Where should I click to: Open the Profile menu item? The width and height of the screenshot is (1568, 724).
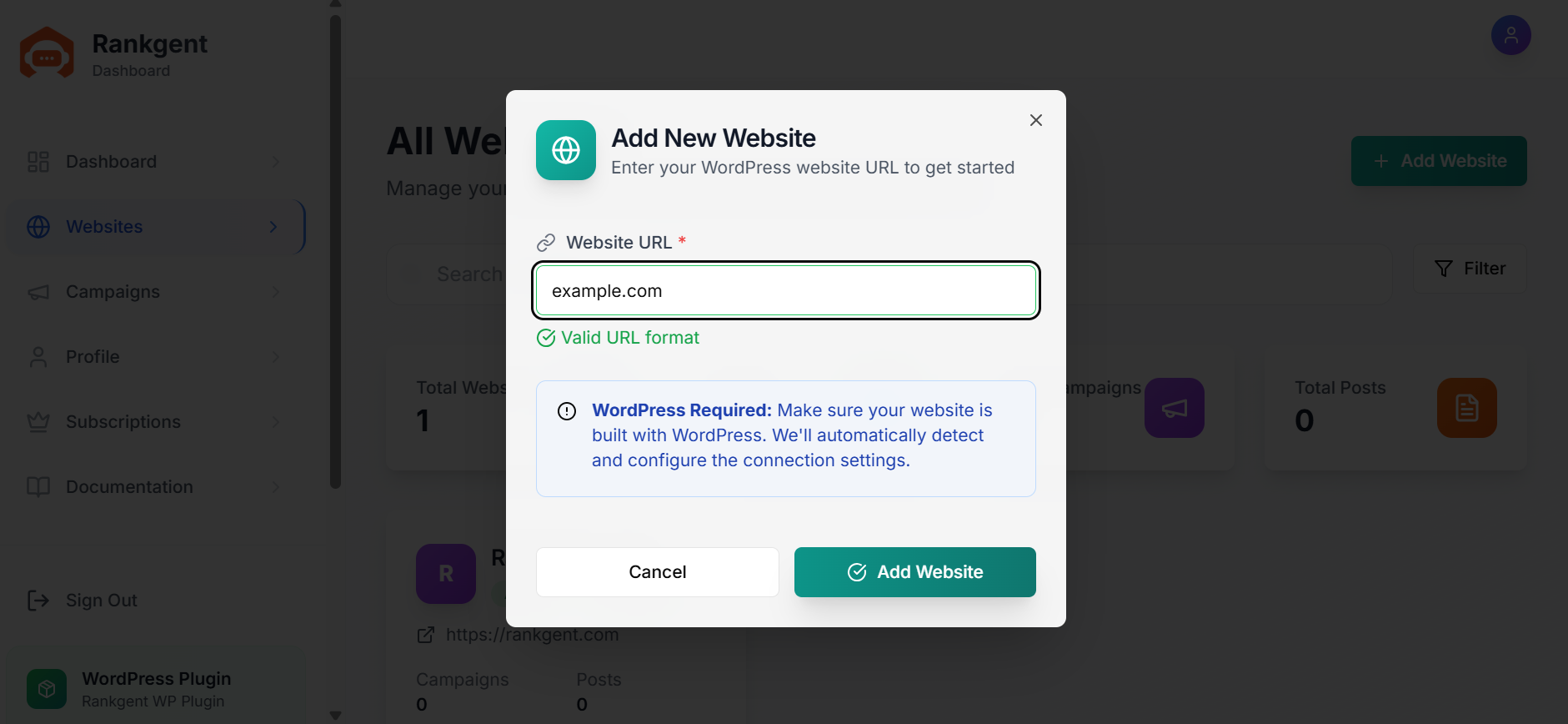click(156, 357)
